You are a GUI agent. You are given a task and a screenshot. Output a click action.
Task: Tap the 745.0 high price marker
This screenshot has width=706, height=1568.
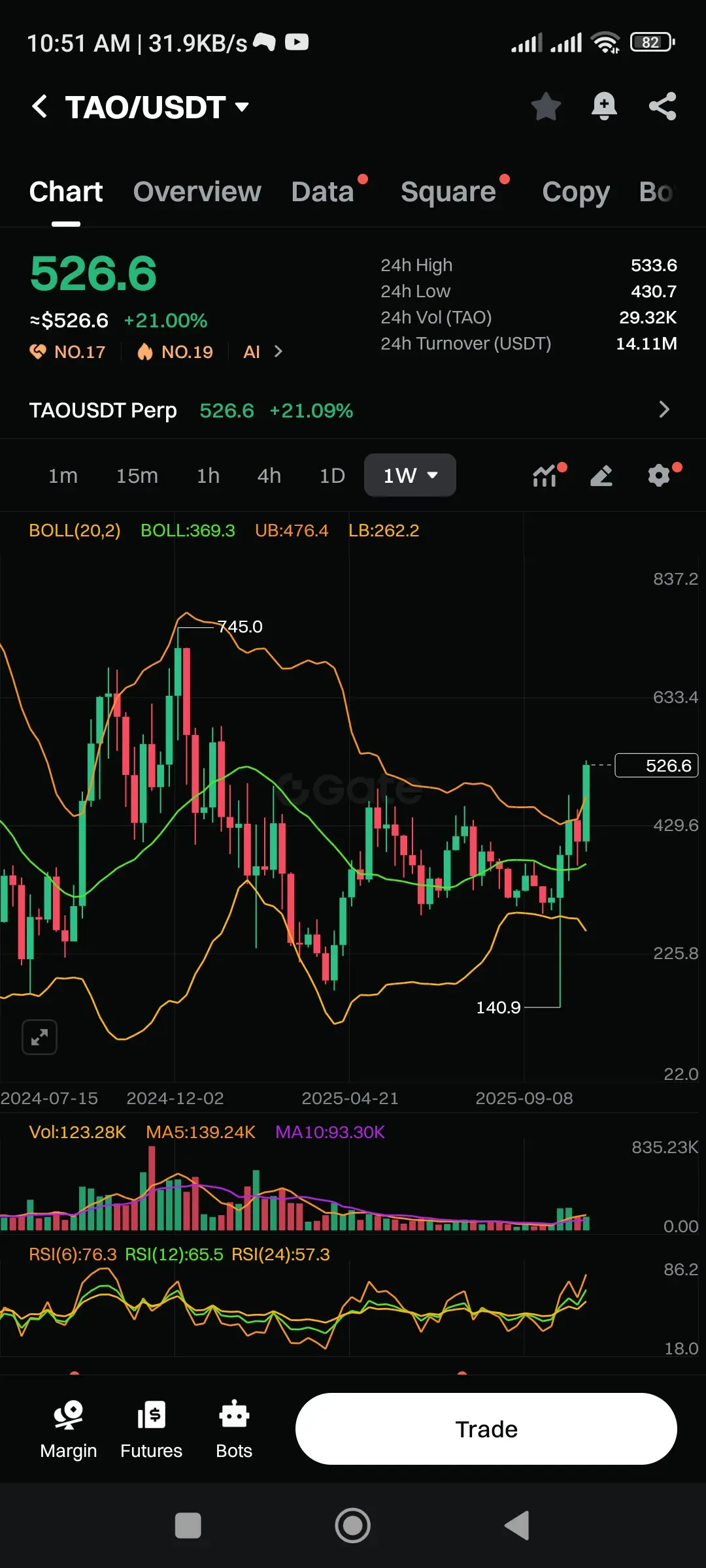click(240, 627)
